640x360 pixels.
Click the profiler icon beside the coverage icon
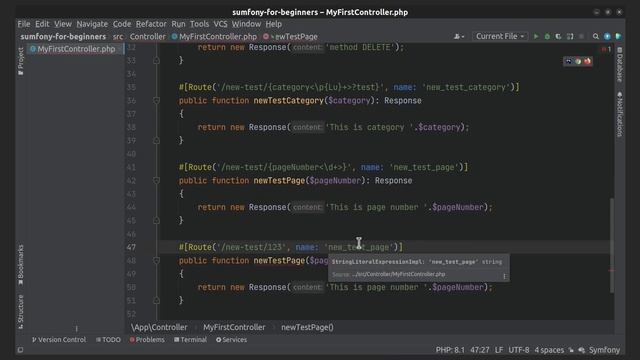coord(570,36)
